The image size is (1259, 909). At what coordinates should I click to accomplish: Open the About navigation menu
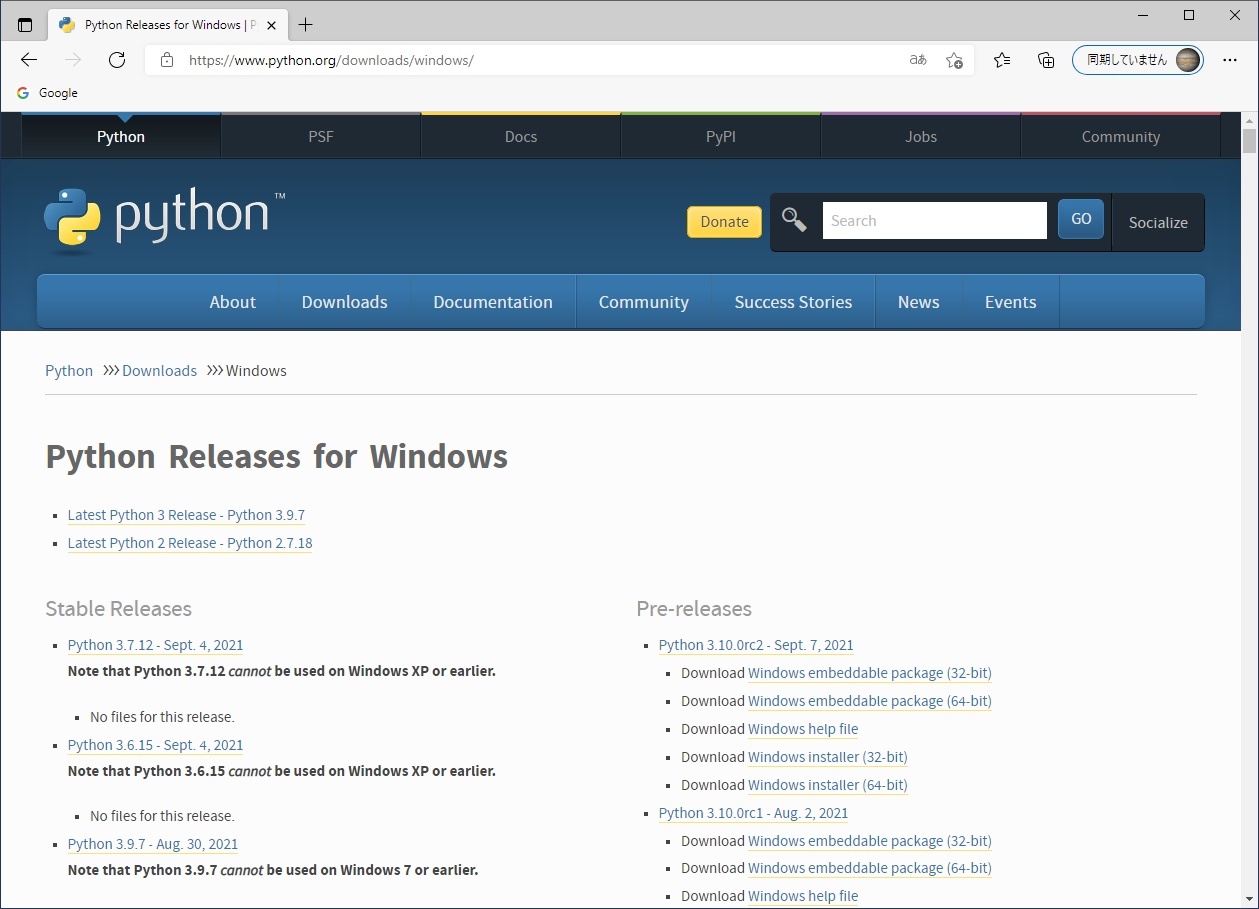tap(233, 302)
